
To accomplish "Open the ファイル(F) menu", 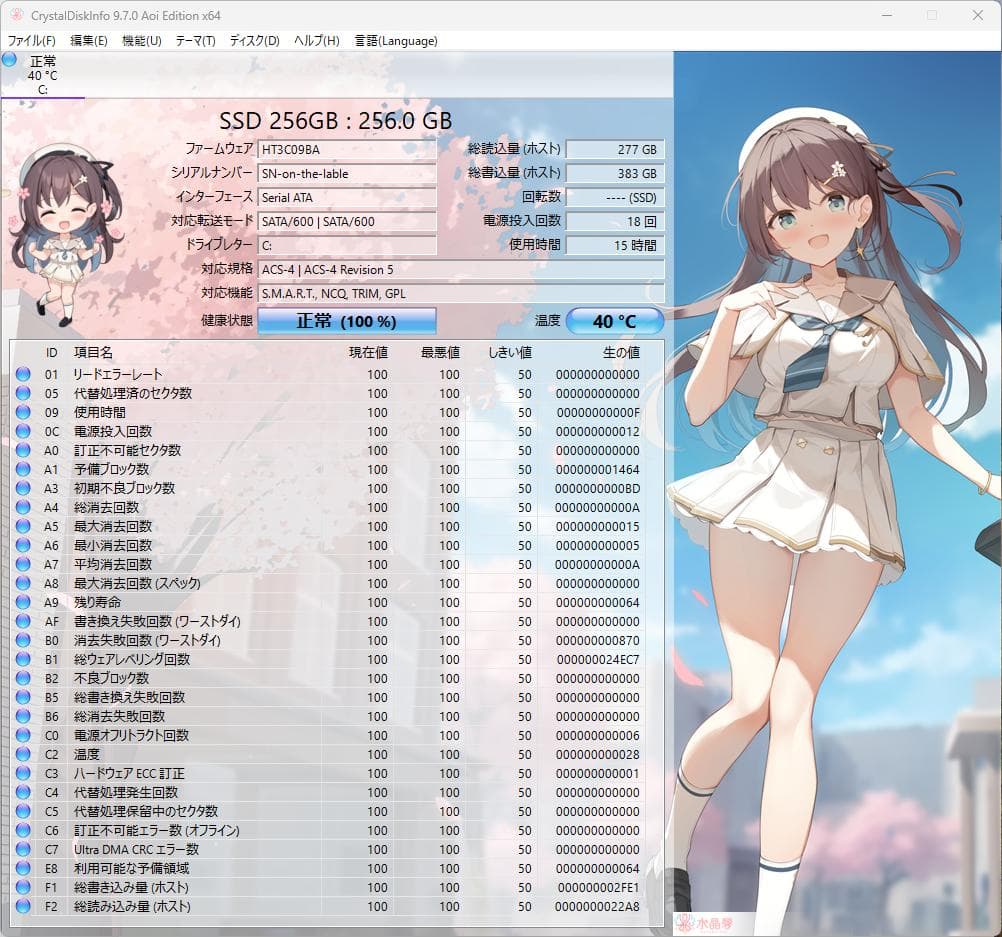I will tap(30, 41).
